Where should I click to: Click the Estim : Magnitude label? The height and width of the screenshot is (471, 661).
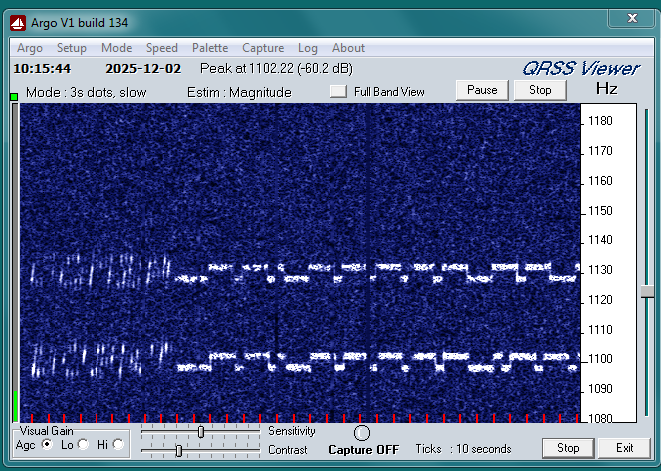pos(239,92)
